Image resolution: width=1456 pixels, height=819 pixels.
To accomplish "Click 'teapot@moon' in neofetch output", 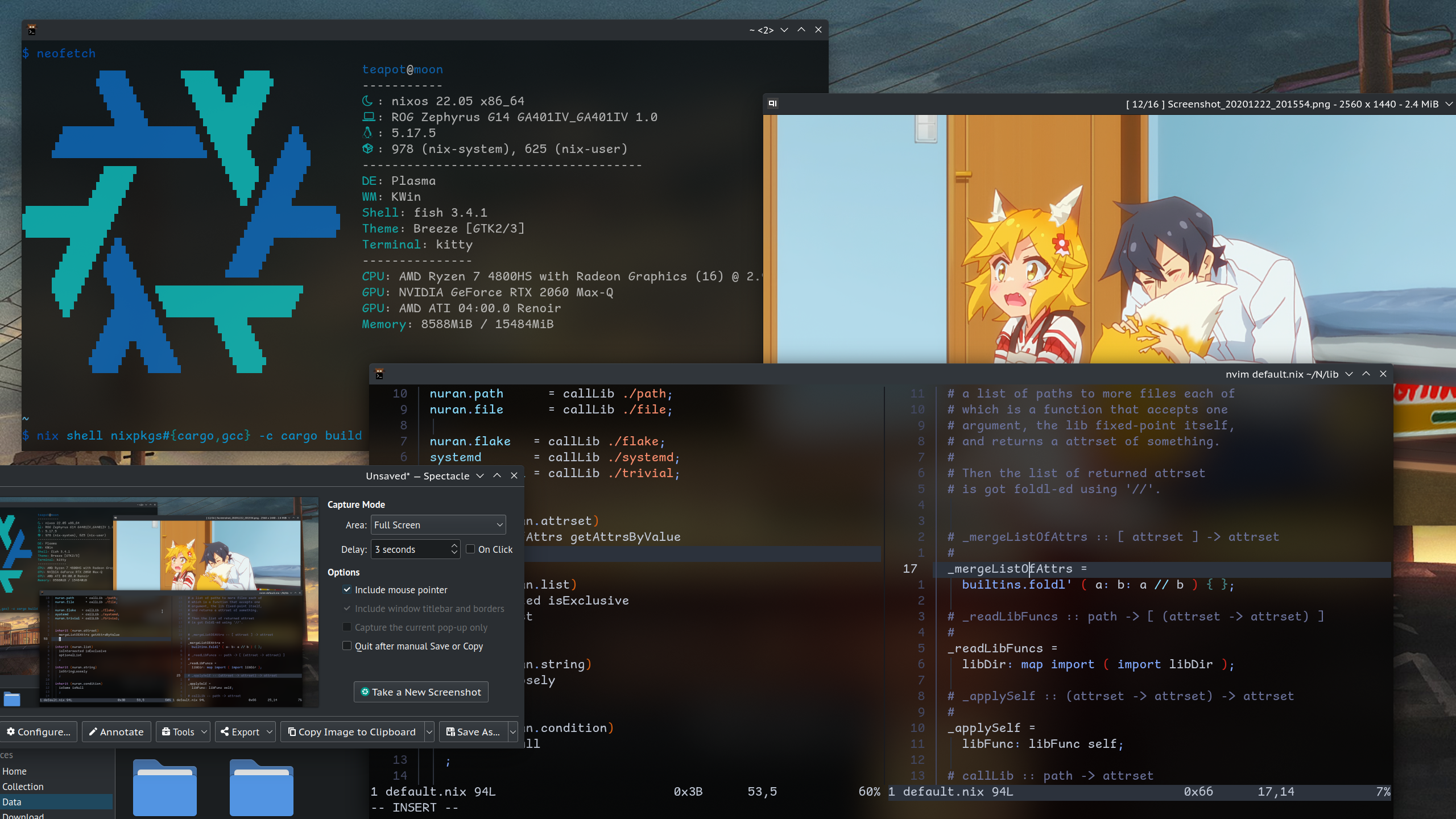I will pyautogui.click(x=403, y=69).
